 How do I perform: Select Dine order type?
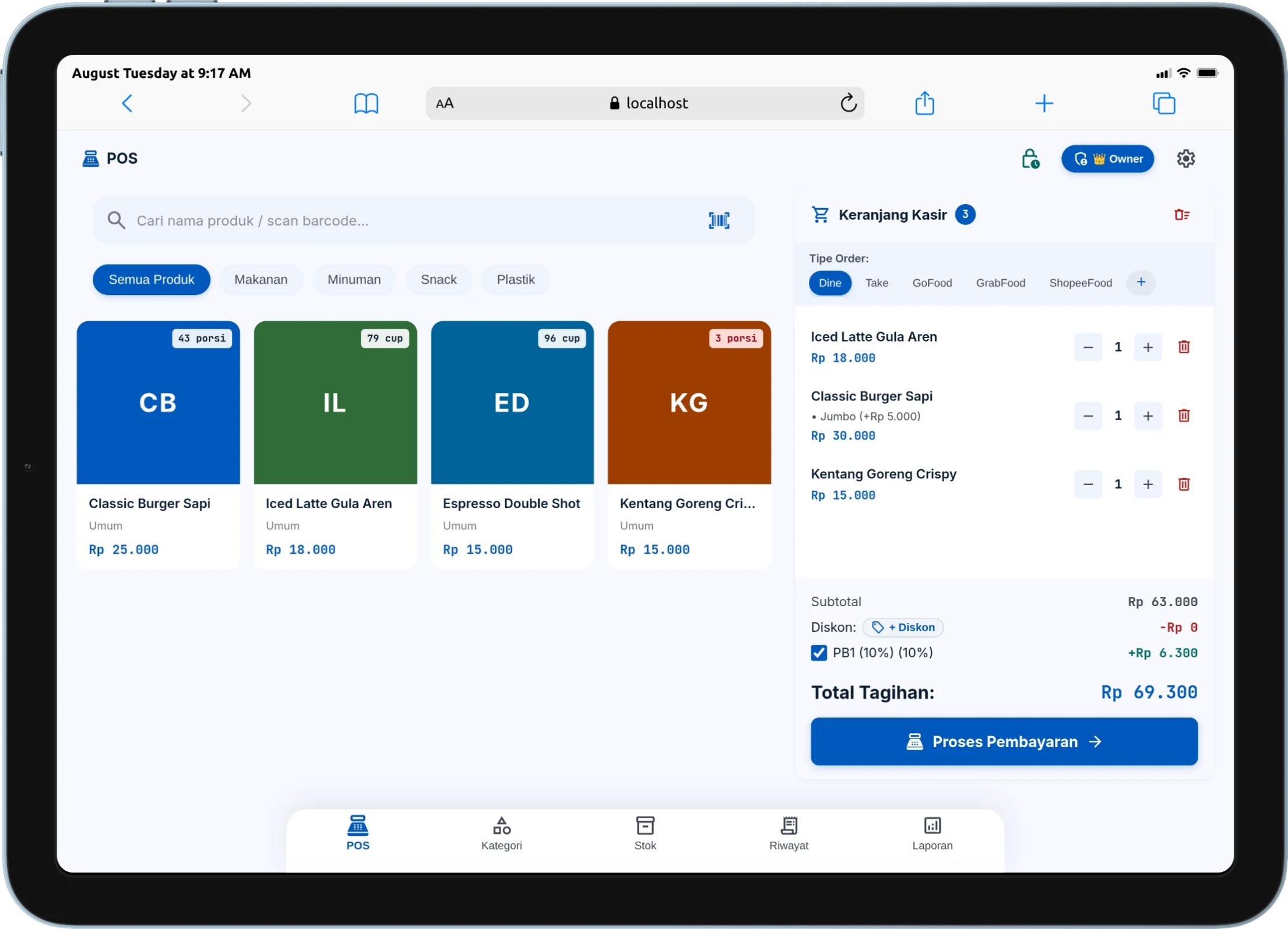click(829, 283)
